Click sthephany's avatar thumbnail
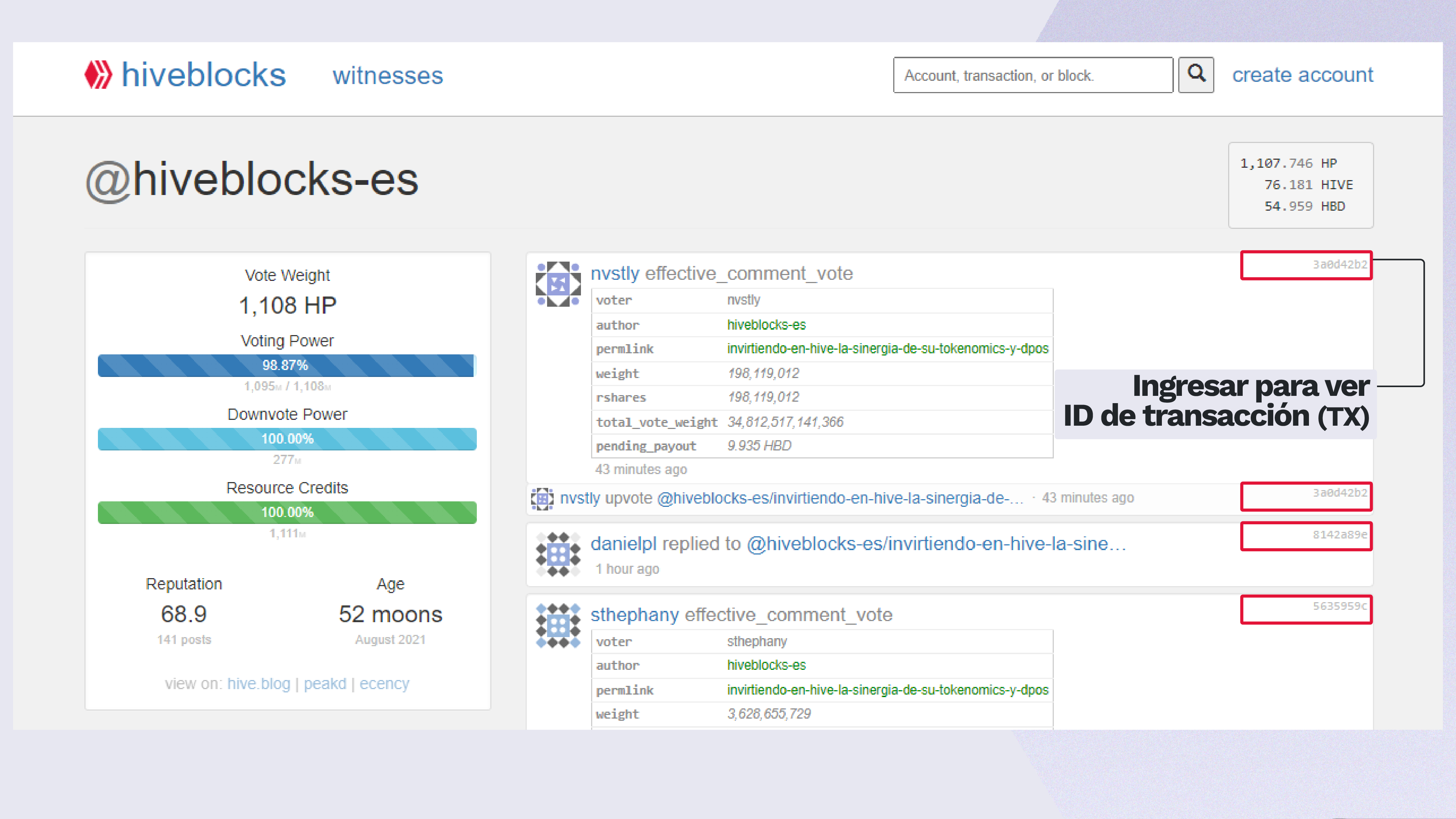1456x819 pixels. (558, 625)
